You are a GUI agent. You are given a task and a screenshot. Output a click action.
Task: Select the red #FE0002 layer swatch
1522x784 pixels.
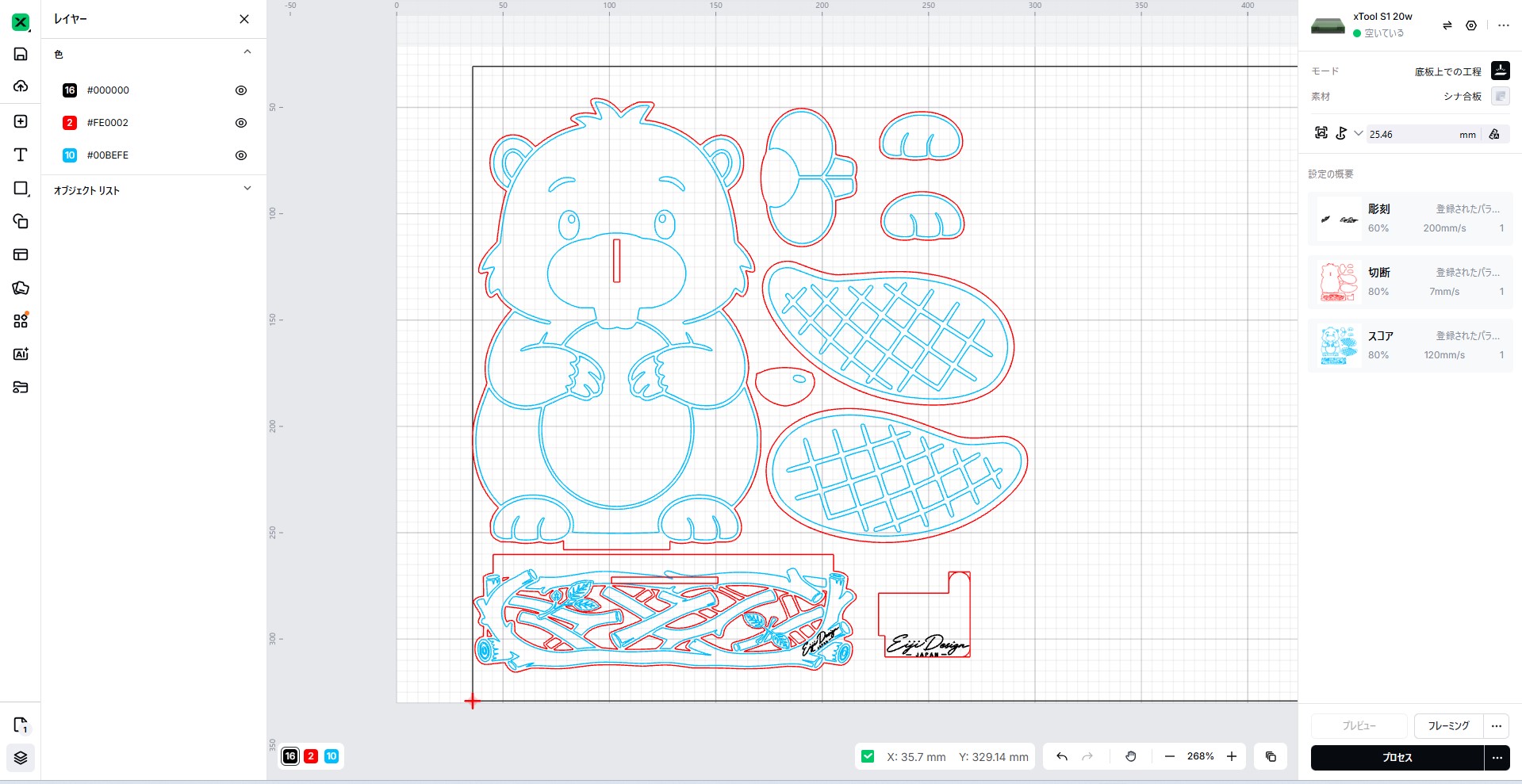70,123
